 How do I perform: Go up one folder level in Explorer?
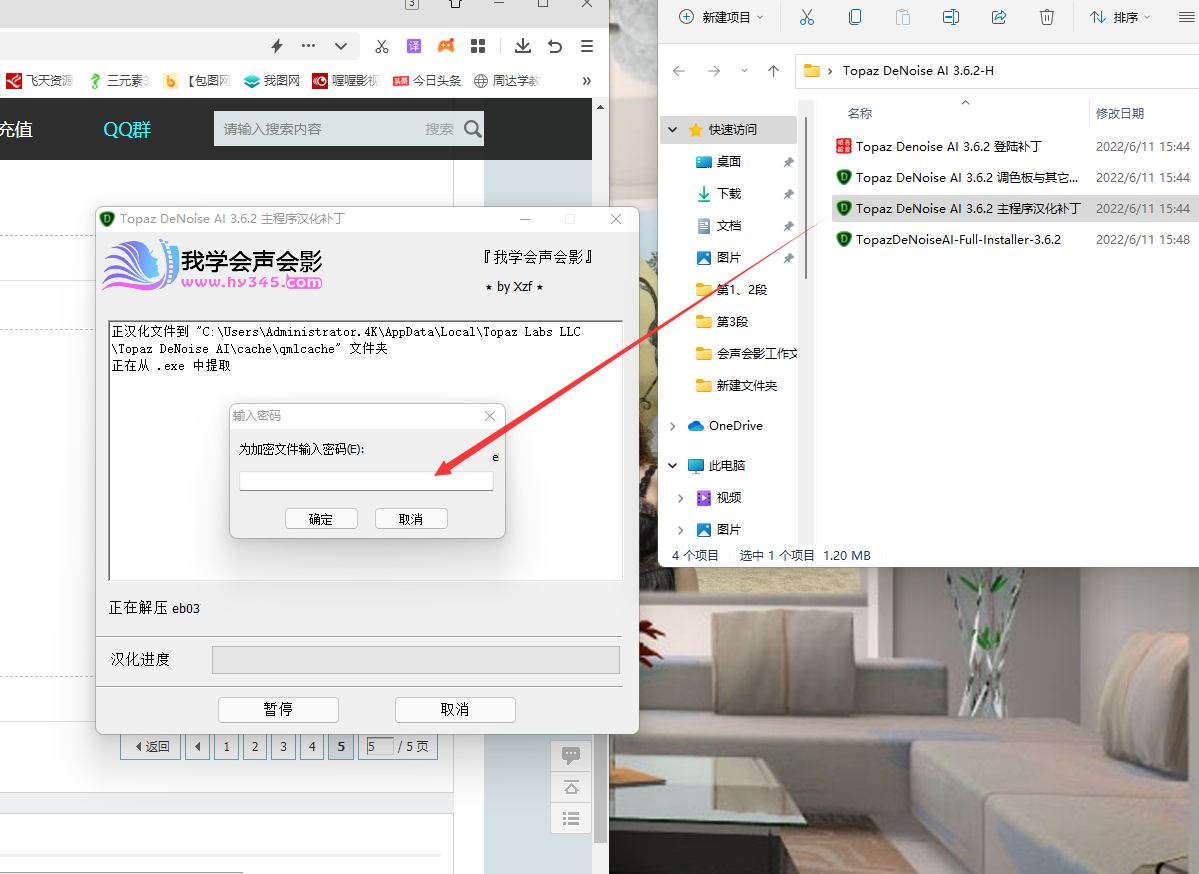(x=773, y=71)
